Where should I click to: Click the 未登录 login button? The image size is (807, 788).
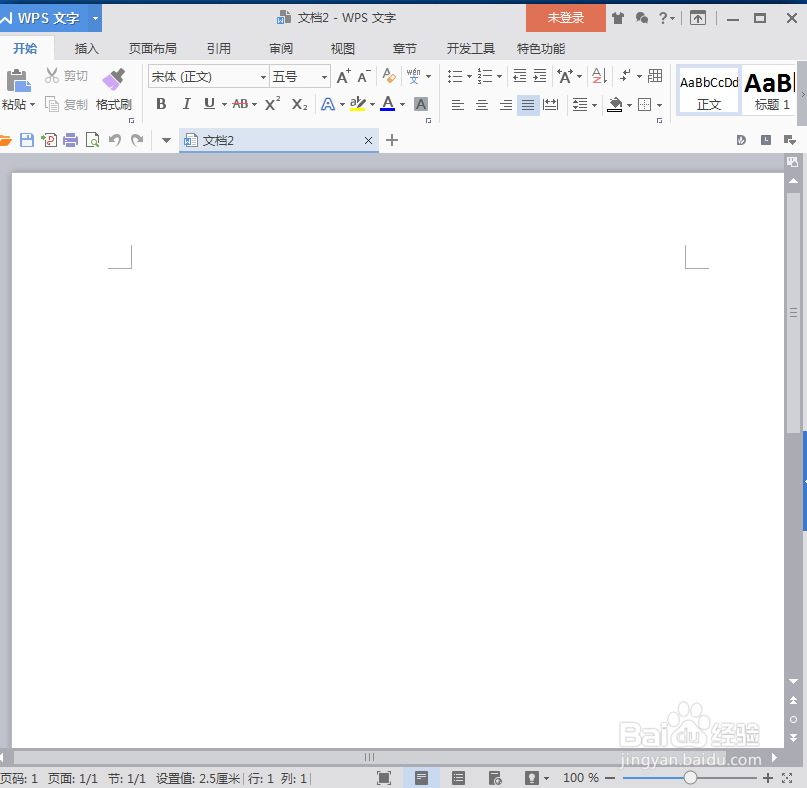coord(566,18)
